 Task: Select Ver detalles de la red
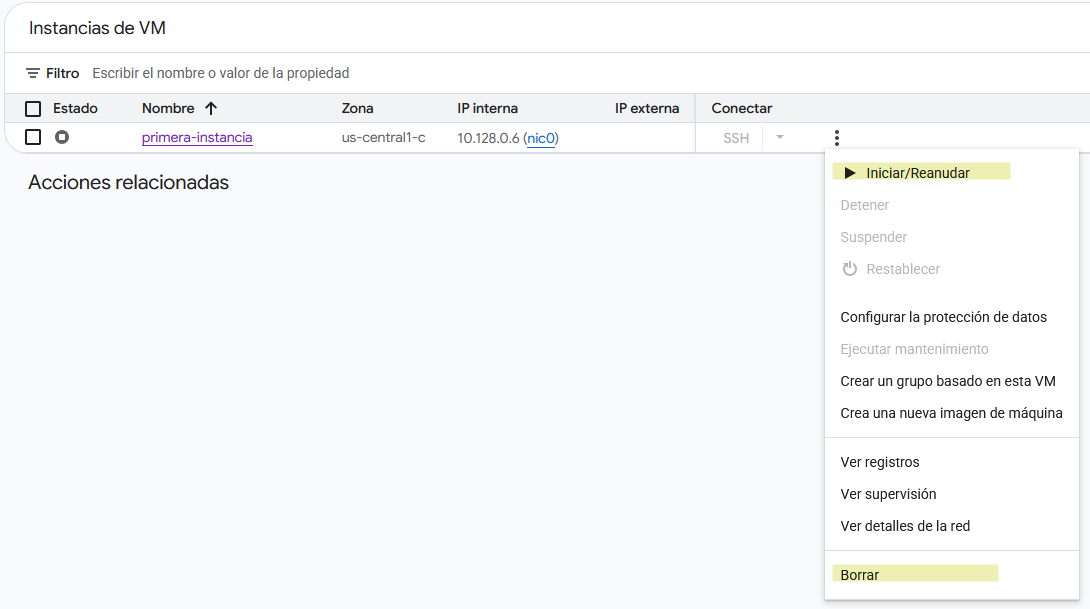click(905, 526)
